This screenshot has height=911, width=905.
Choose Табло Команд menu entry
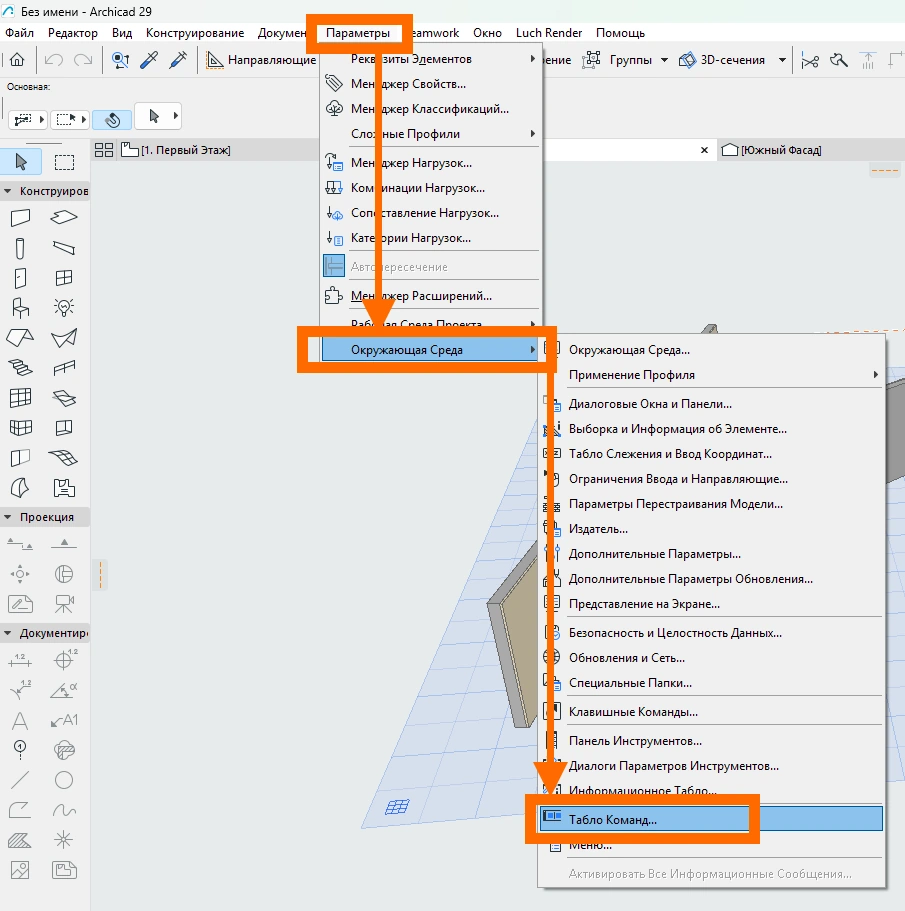point(710,819)
